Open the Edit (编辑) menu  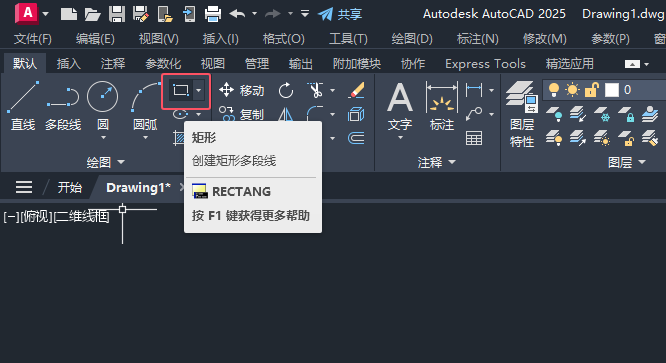point(95,39)
